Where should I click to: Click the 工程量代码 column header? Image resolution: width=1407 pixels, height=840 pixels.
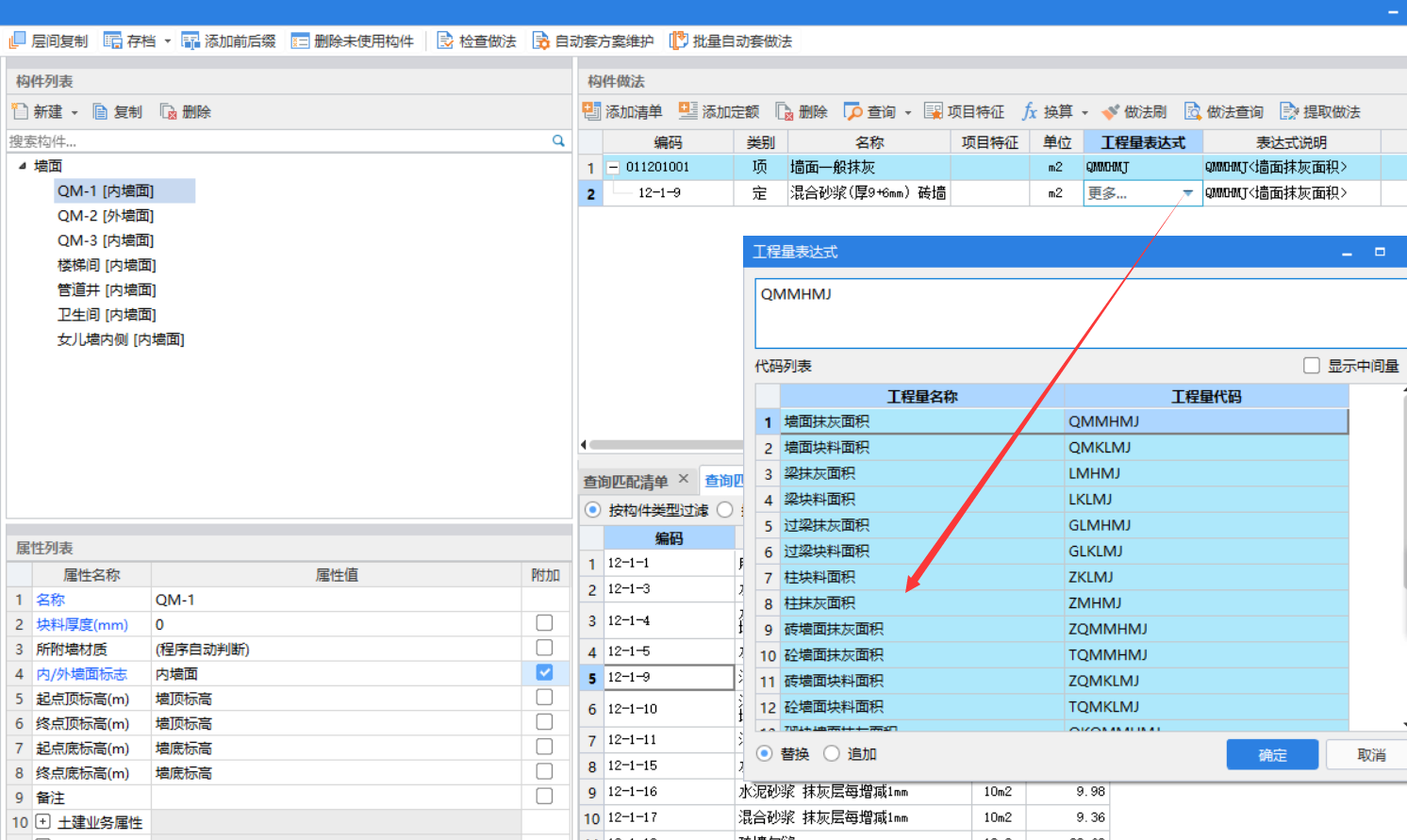1206,397
